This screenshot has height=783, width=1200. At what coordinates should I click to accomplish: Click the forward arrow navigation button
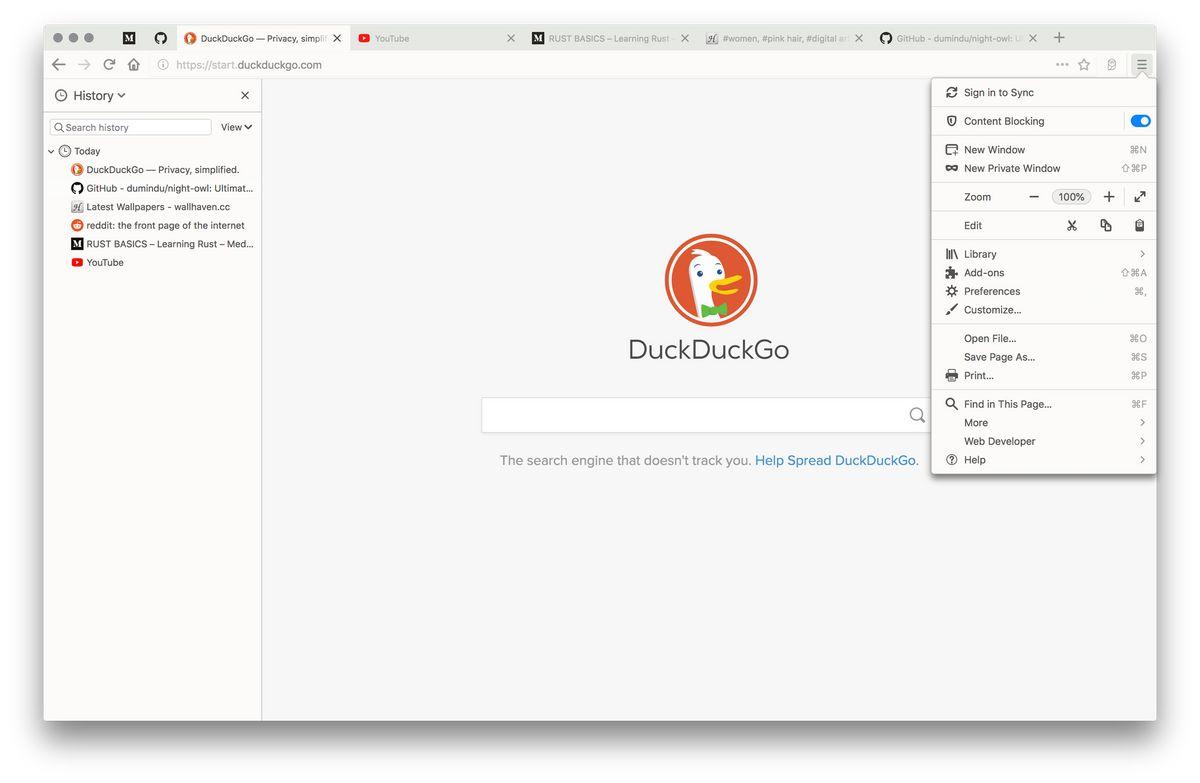pos(84,64)
